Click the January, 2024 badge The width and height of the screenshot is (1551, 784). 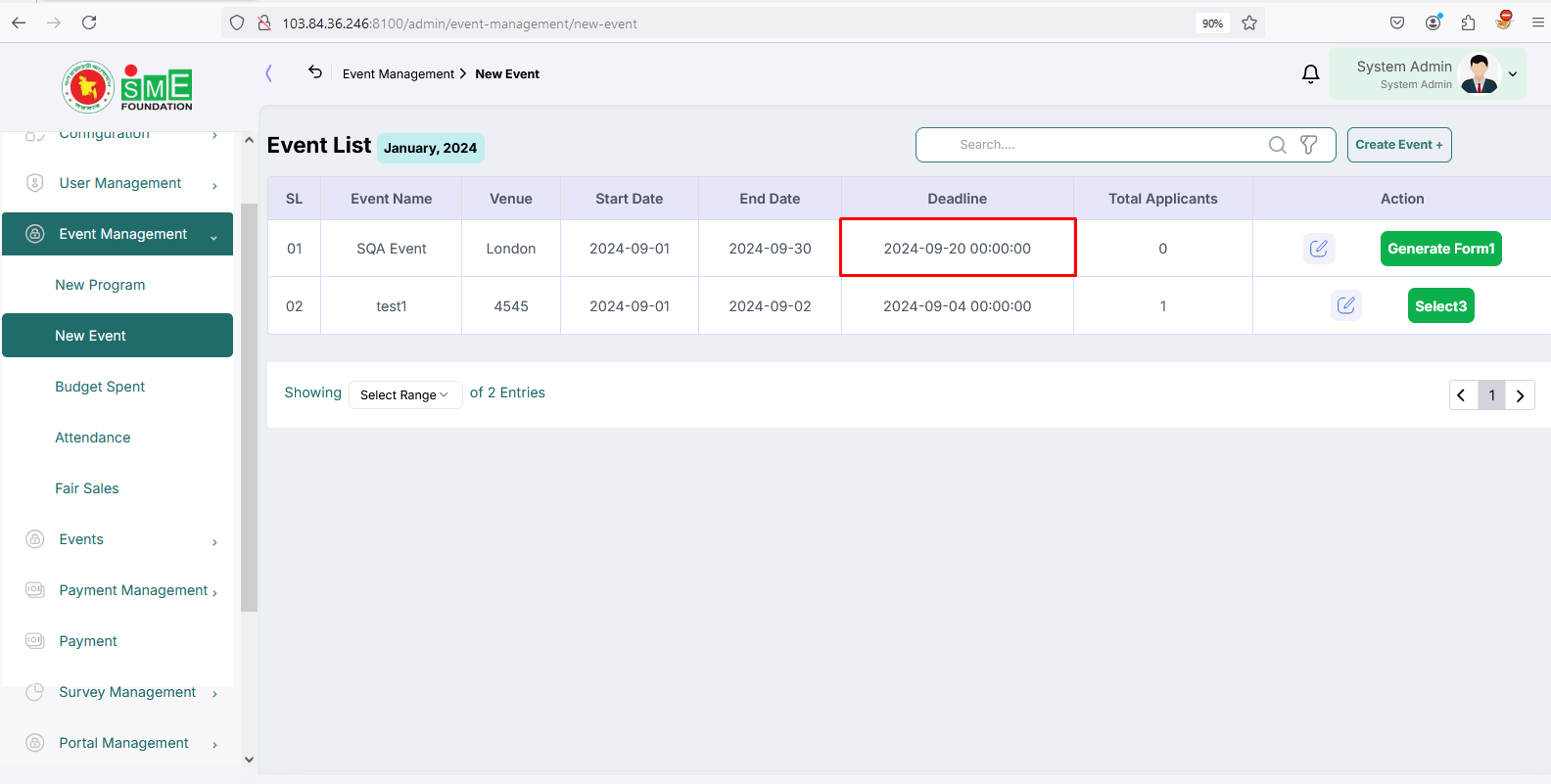coord(431,148)
